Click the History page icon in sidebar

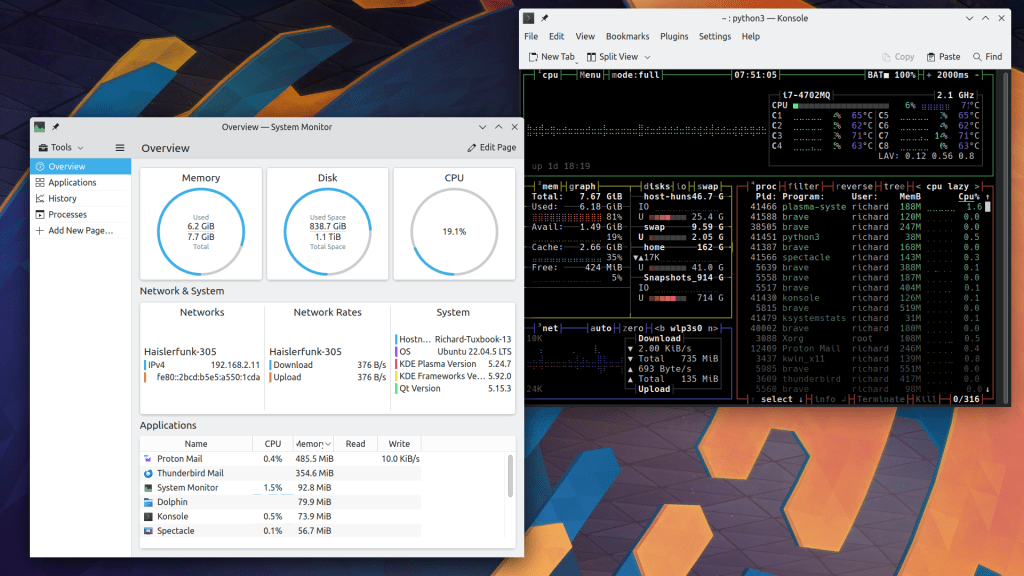[x=40, y=199]
